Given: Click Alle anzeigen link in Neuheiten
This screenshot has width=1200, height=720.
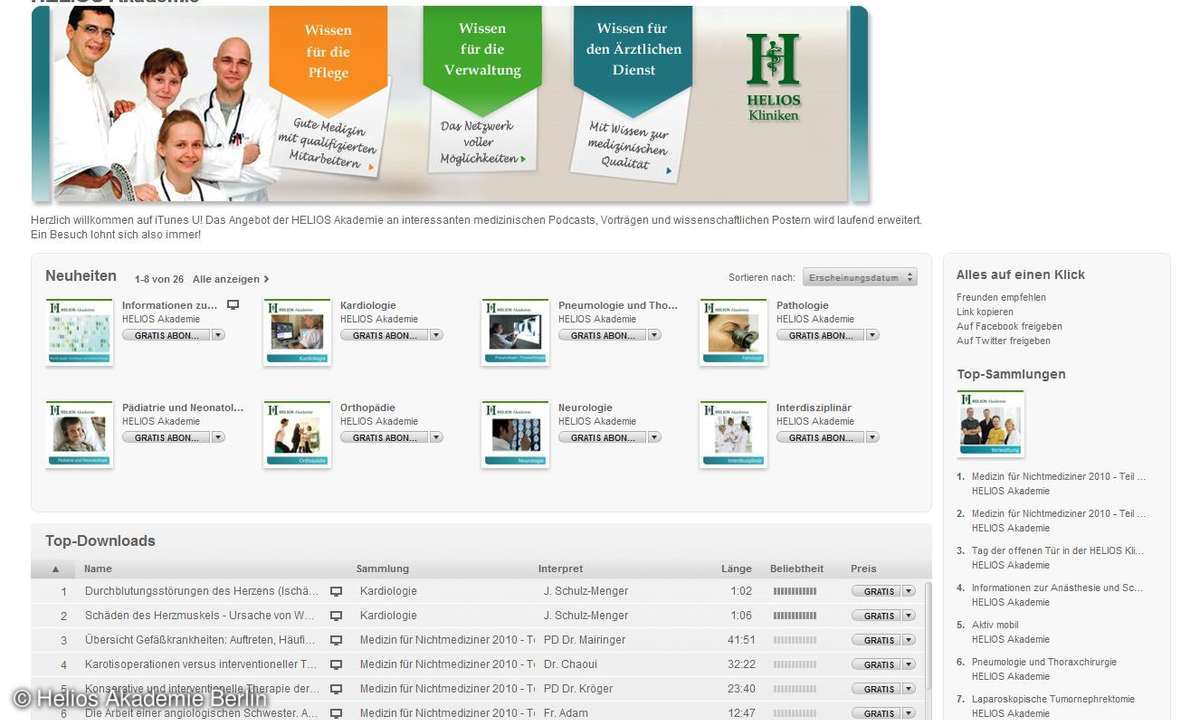Looking at the screenshot, I should (x=231, y=279).
